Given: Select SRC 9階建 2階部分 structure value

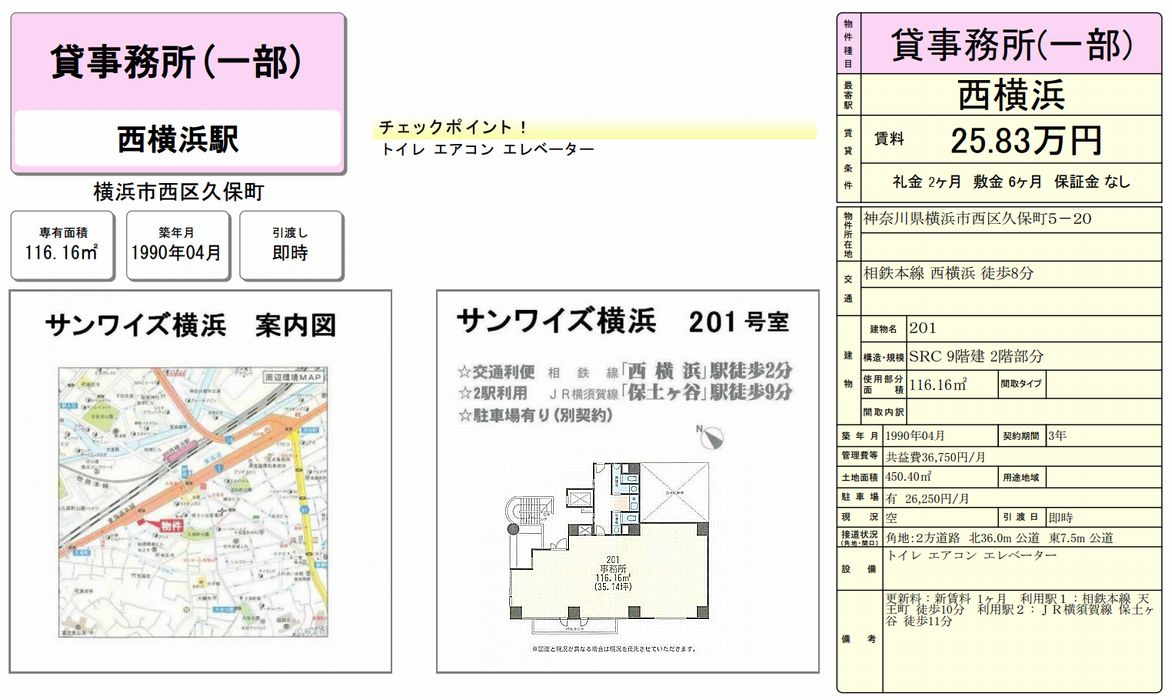Looking at the screenshot, I should 976,356.
